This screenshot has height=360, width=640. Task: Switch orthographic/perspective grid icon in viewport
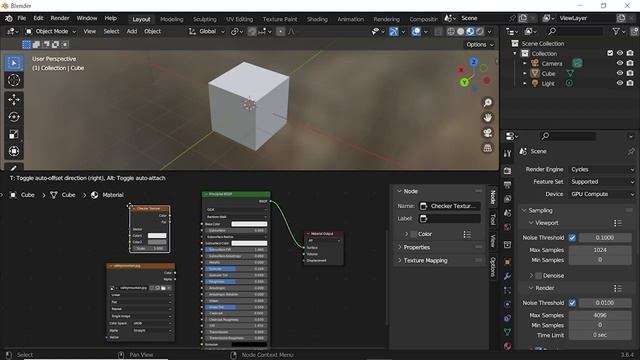(x=487, y=148)
